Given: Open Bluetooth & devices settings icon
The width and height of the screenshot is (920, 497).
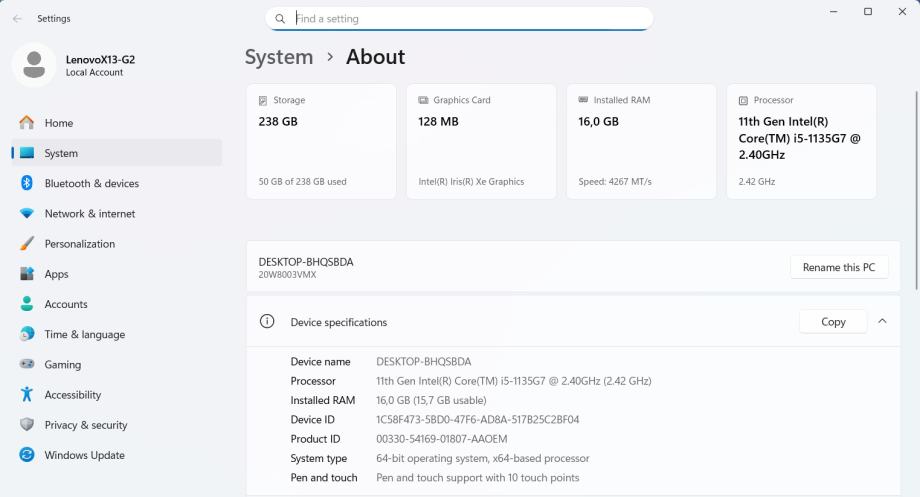Looking at the screenshot, I should pos(27,183).
